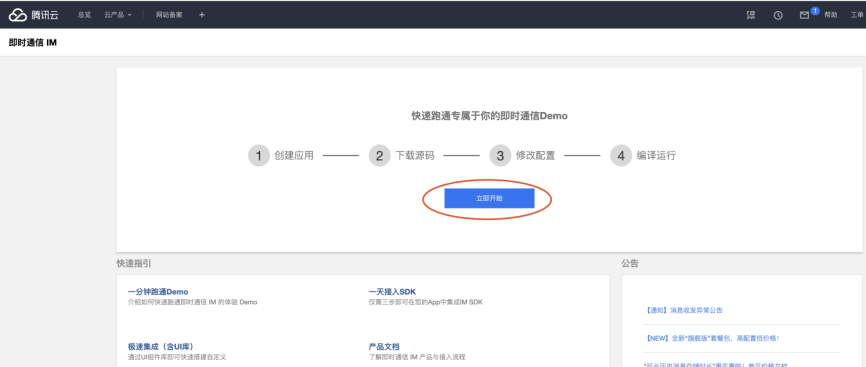Click the 公告 section heading

[630, 264]
